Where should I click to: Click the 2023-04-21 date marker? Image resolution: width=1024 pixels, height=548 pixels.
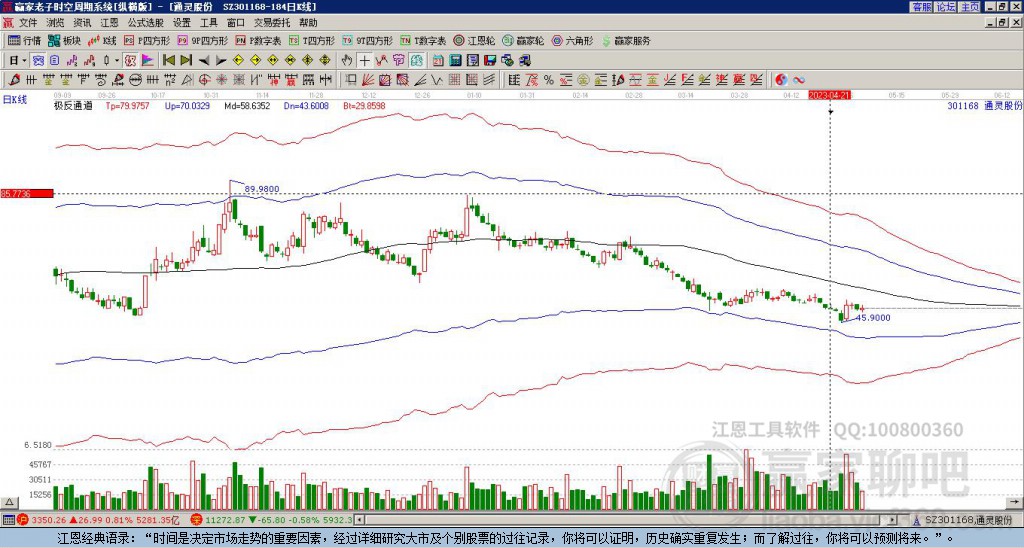click(x=829, y=95)
